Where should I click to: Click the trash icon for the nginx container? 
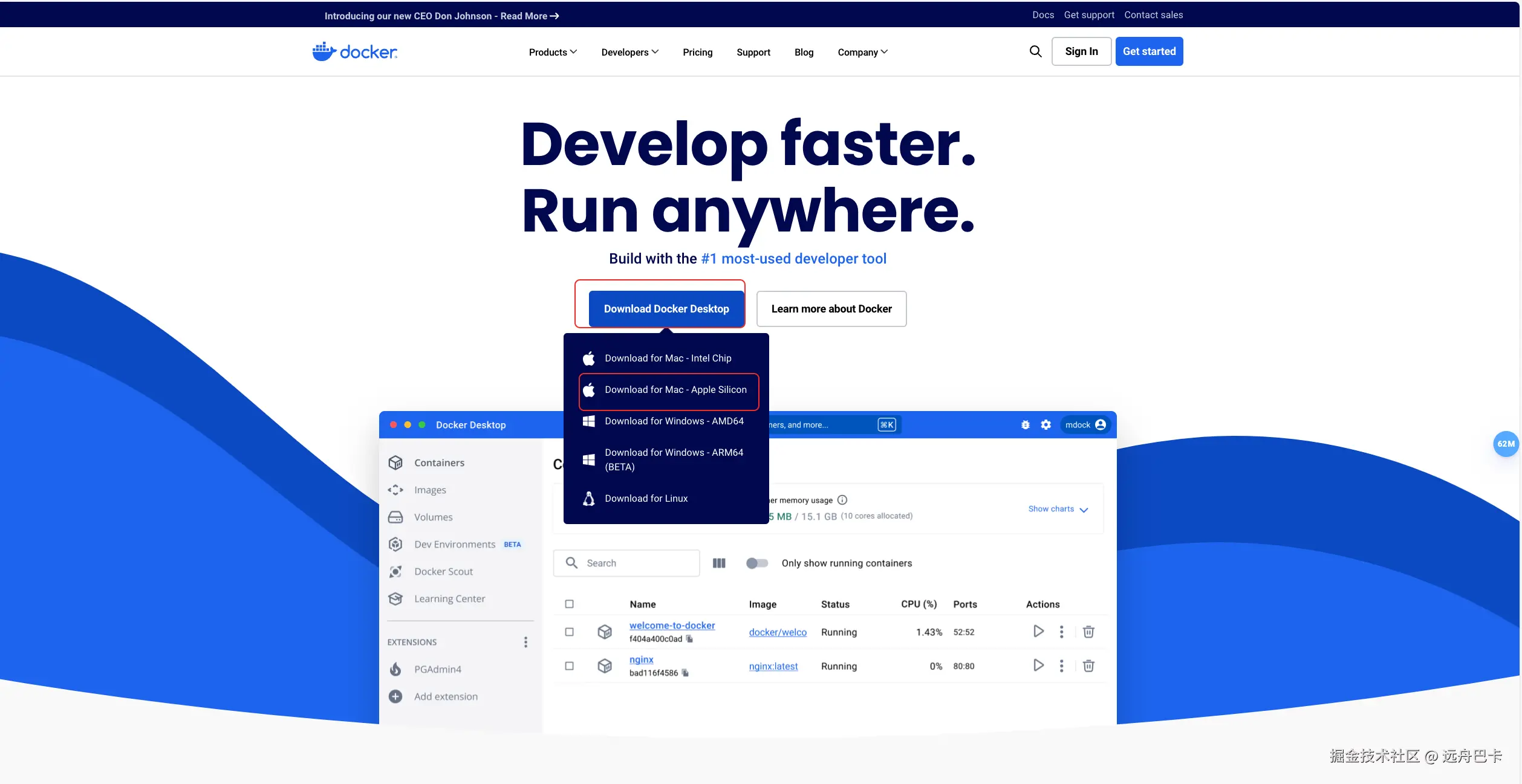1088,666
